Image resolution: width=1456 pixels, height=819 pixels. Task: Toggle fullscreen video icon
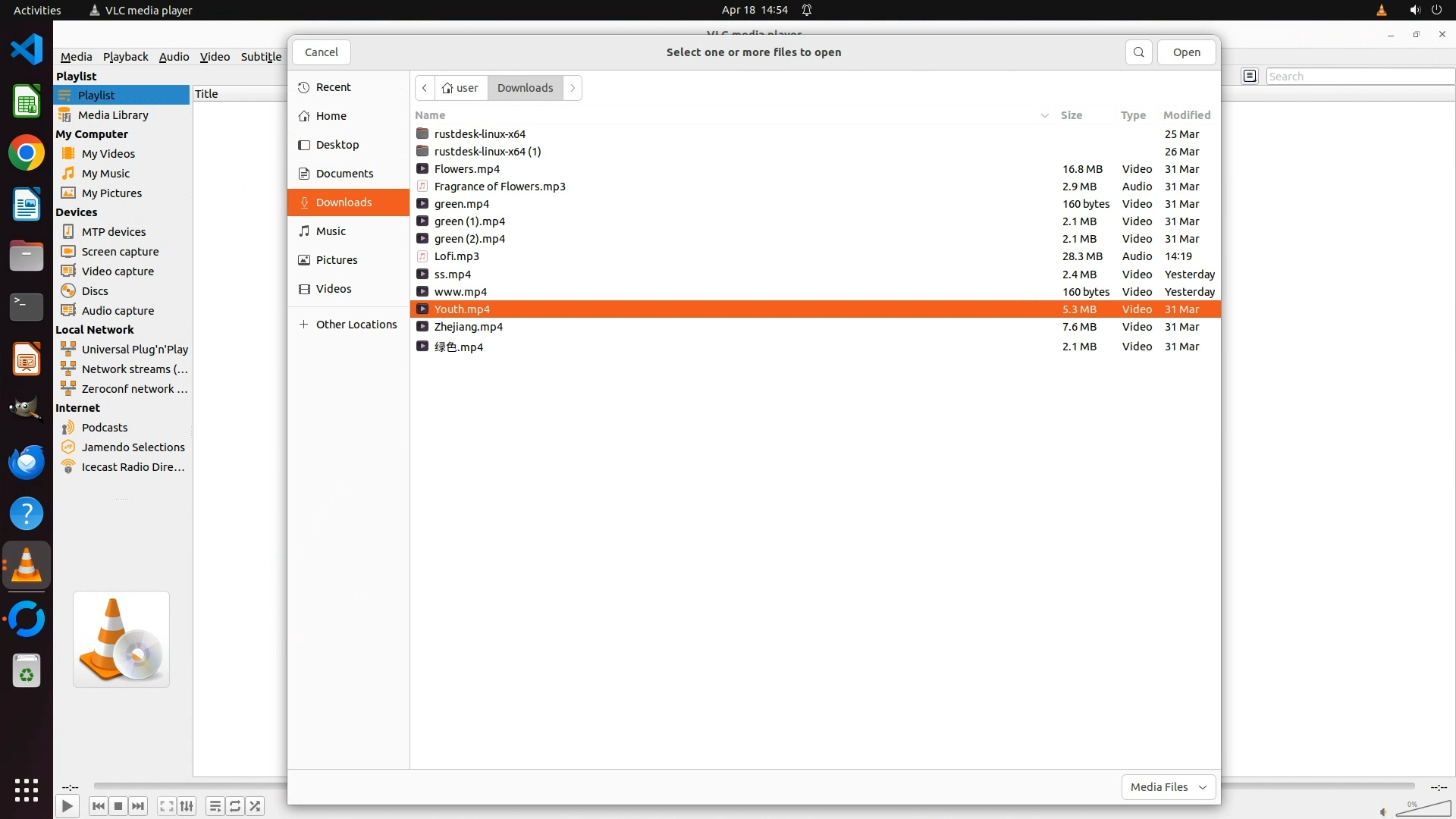click(x=166, y=806)
